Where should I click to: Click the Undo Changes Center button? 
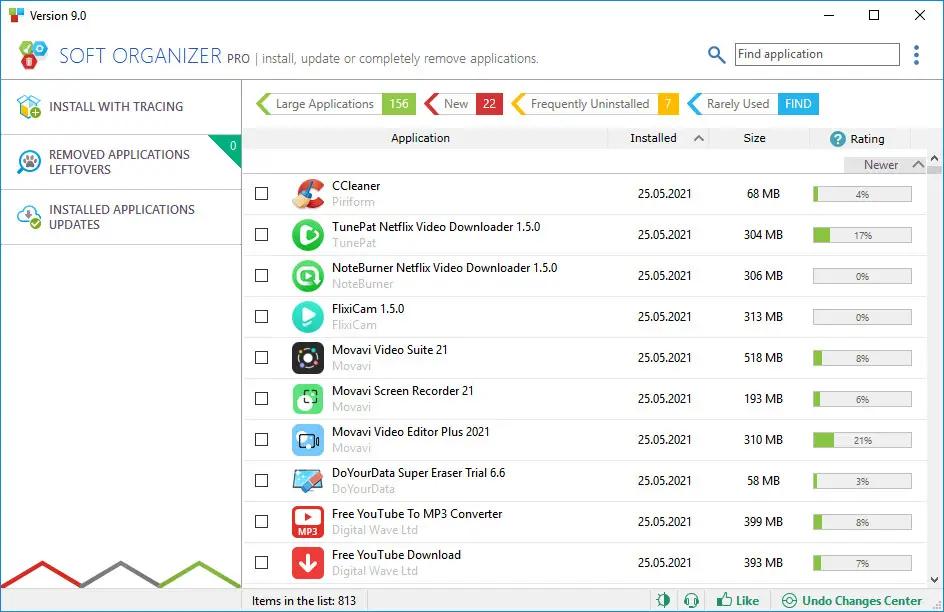[851, 601]
